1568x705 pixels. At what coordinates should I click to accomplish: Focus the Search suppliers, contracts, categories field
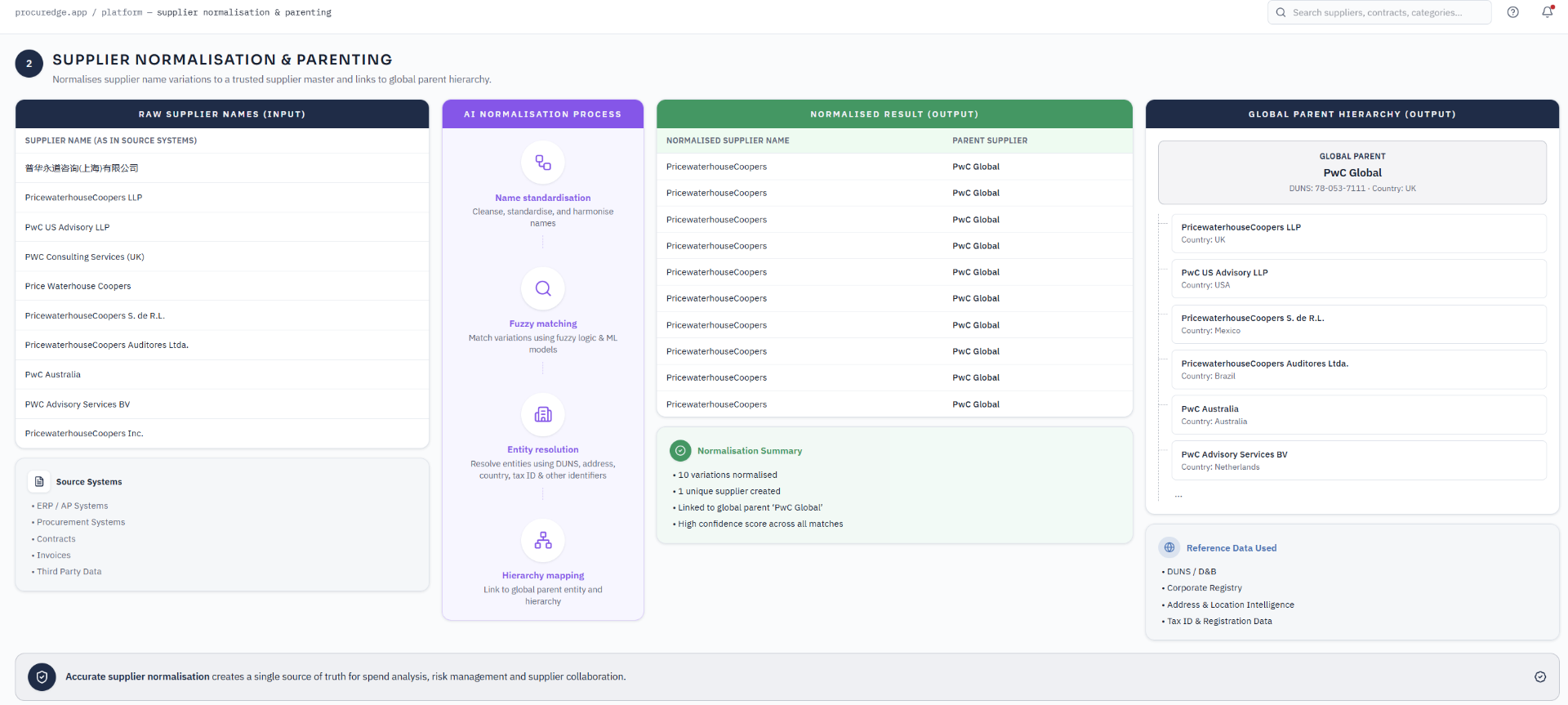1379,12
